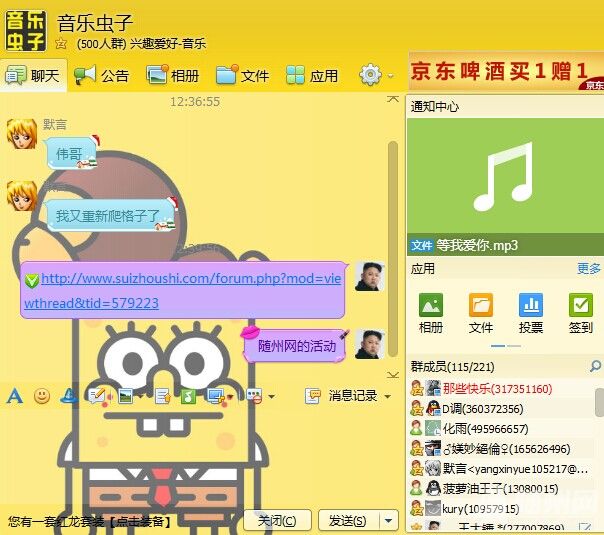Click the 关闭(C) button

[x=277, y=521]
